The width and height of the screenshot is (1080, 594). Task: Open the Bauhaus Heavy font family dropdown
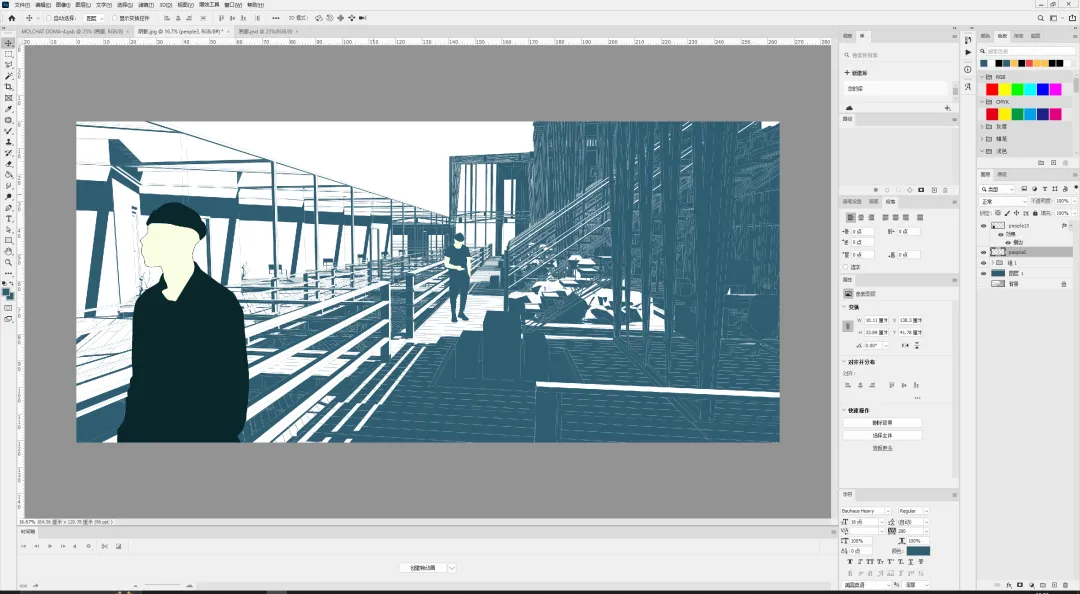click(x=866, y=511)
